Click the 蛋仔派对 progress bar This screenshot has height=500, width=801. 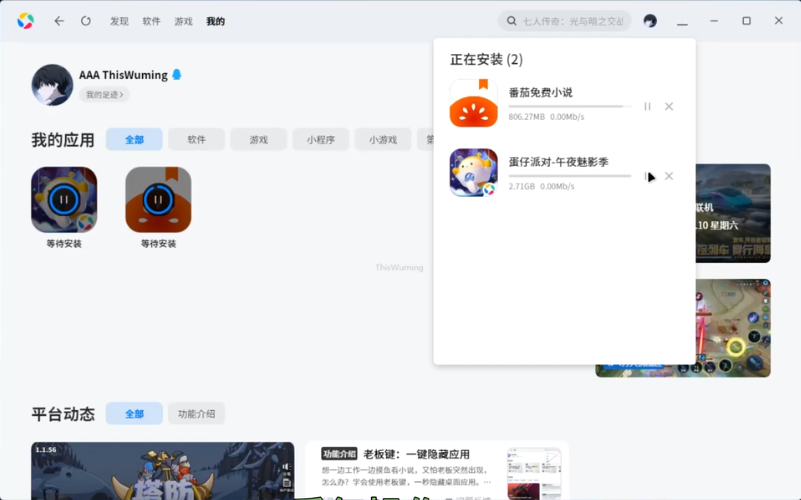pos(570,176)
